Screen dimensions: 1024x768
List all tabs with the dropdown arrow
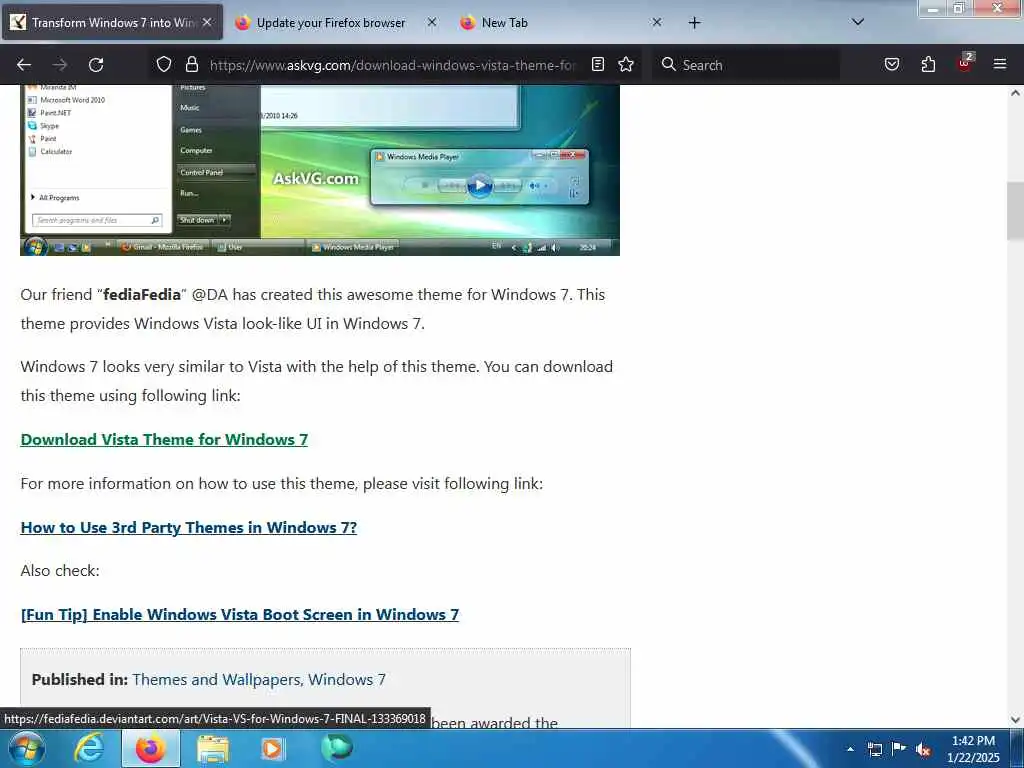pos(858,22)
